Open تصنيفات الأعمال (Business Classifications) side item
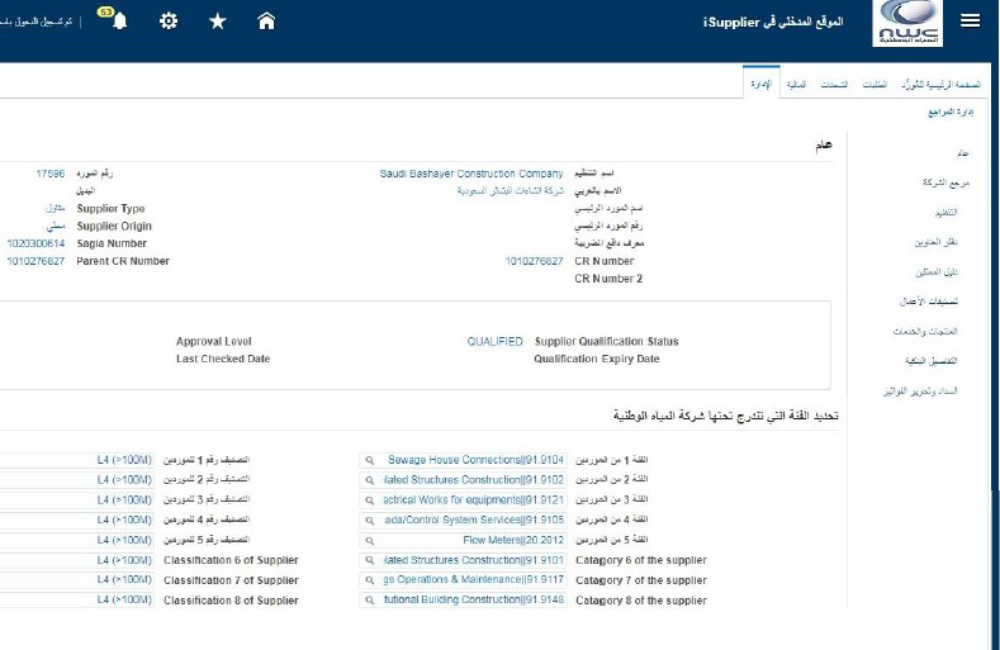The height and width of the screenshot is (650, 1000). [929, 301]
